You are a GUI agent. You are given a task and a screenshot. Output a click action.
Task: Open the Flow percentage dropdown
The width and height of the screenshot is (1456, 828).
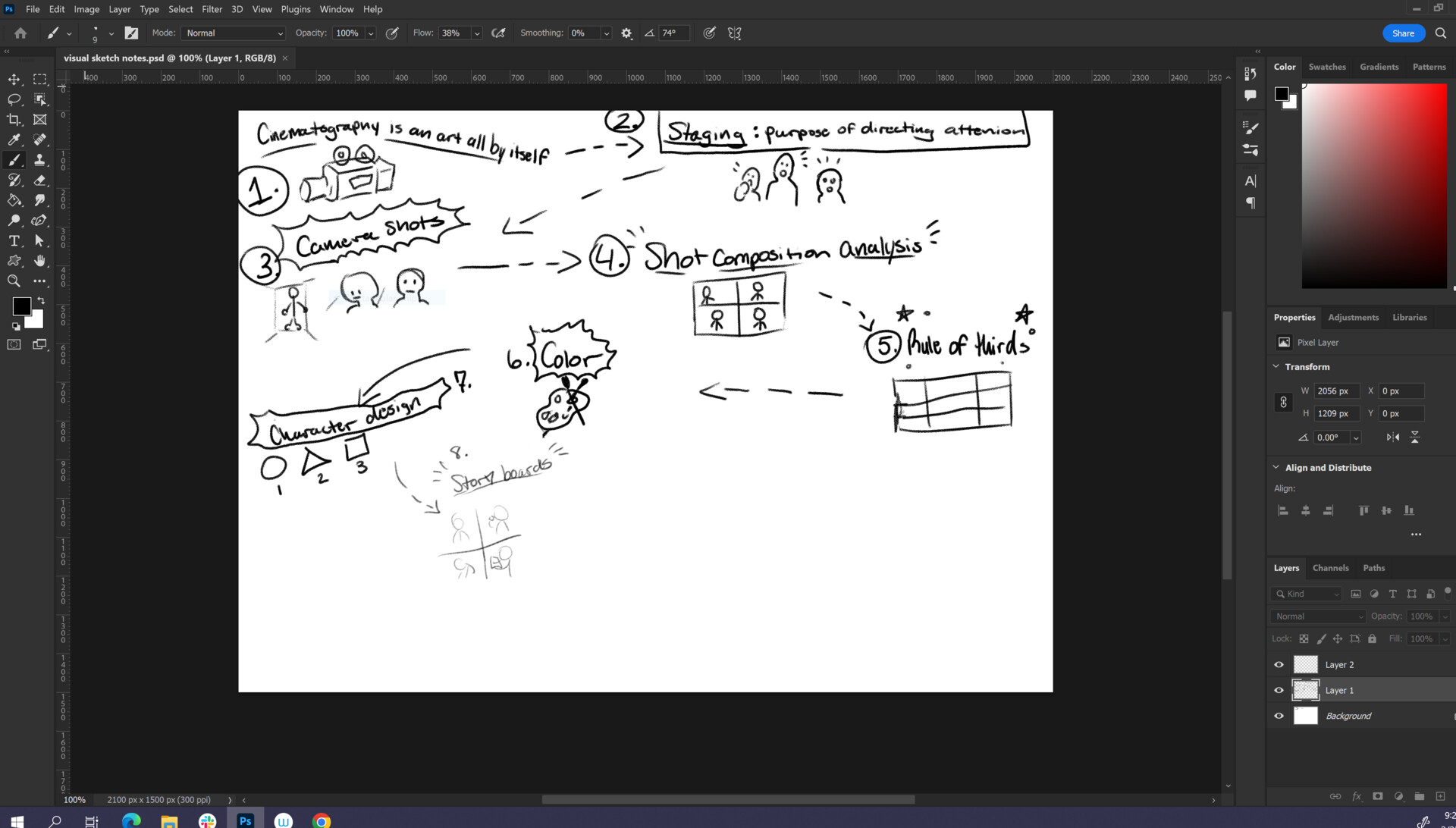(x=476, y=33)
